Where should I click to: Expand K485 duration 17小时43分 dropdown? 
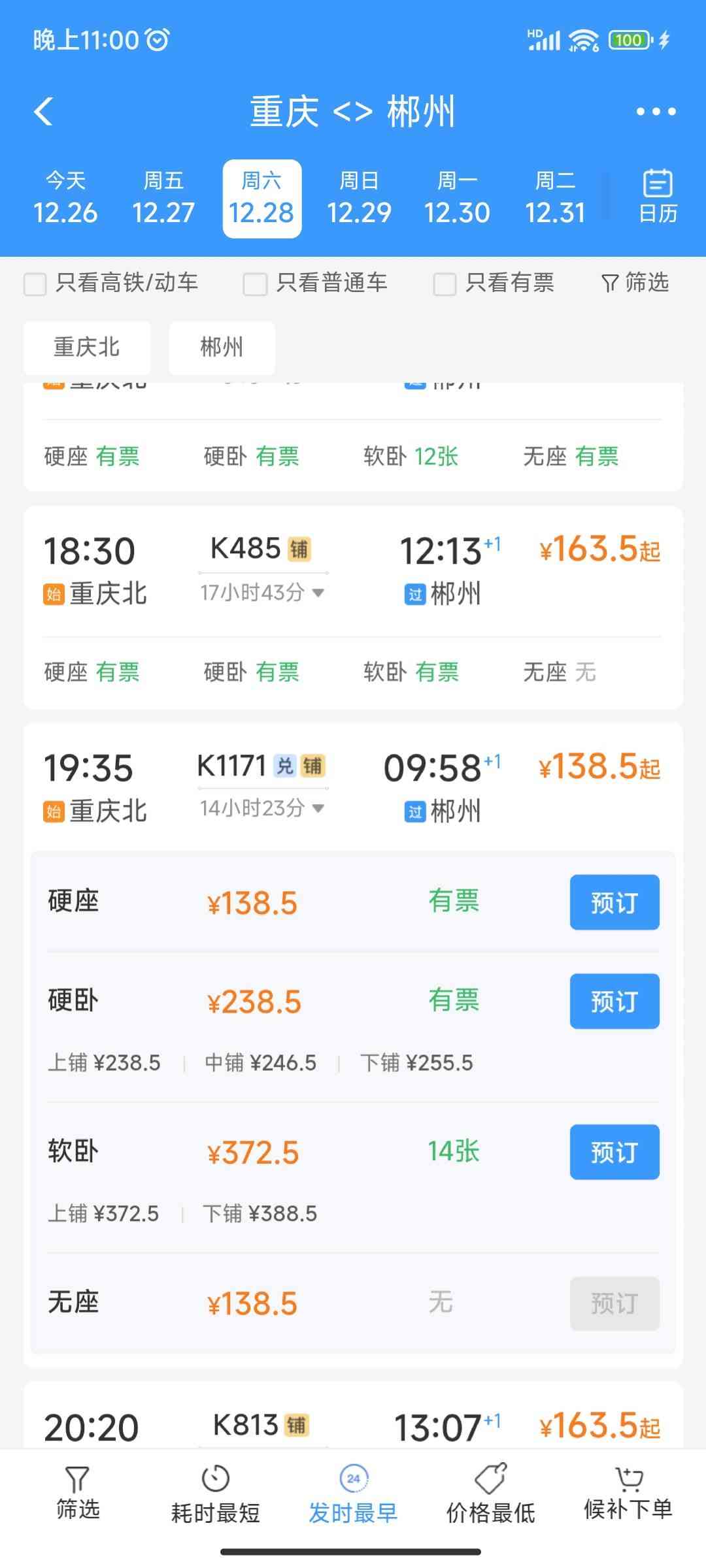[x=318, y=593]
